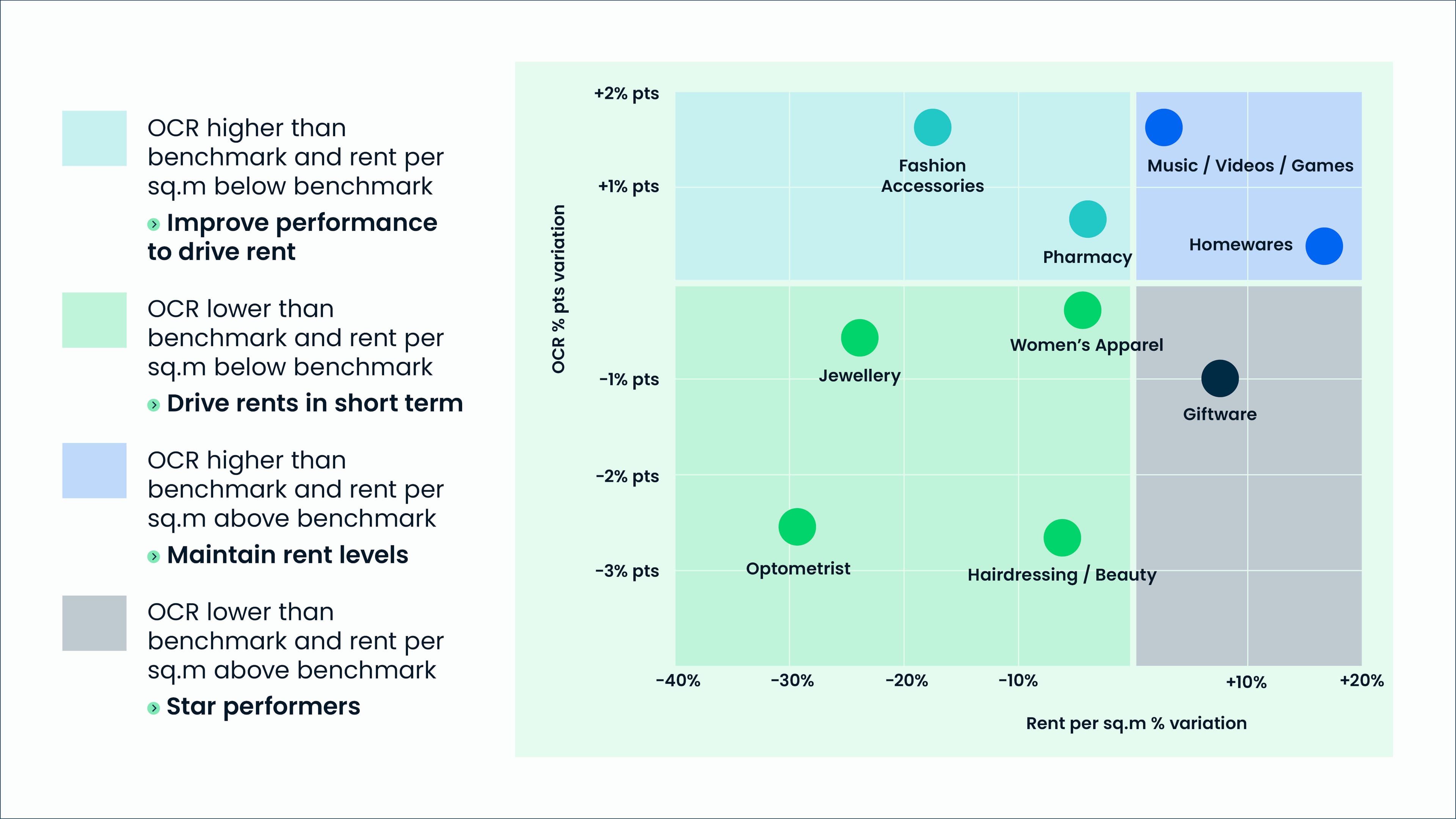Select the Women's Apparel green dot
Image resolution: width=1456 pixels, height=819 pixels.
(x=1083, y=310)
